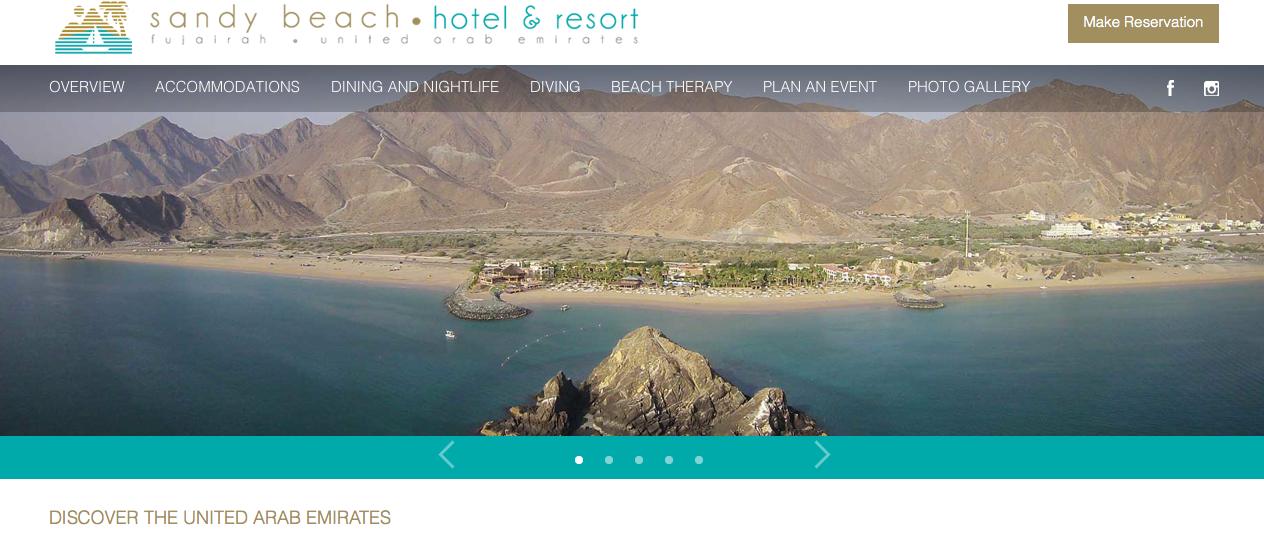The height and width of the screenshot is (539, 1264).
Task: Open the Photo Gallery menu item
Action: point(969,87)
